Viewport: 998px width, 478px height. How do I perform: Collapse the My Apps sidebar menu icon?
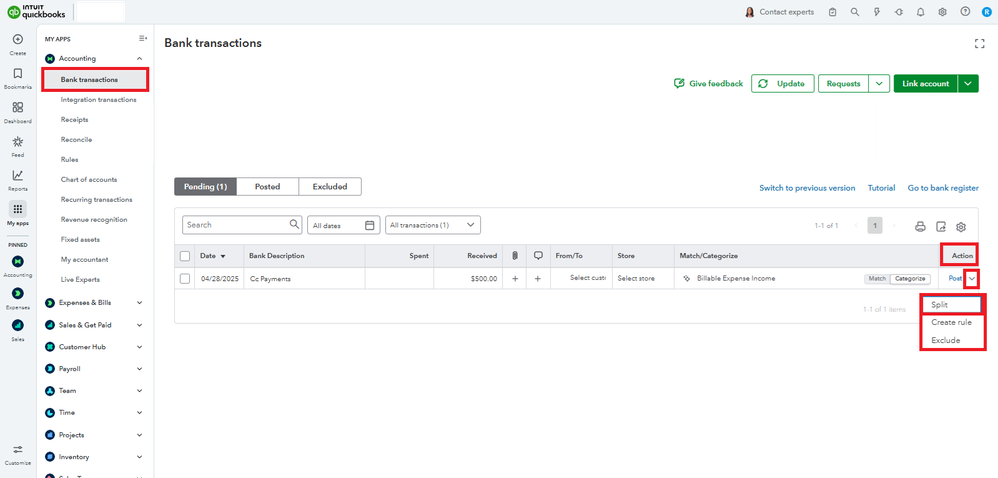143,39
